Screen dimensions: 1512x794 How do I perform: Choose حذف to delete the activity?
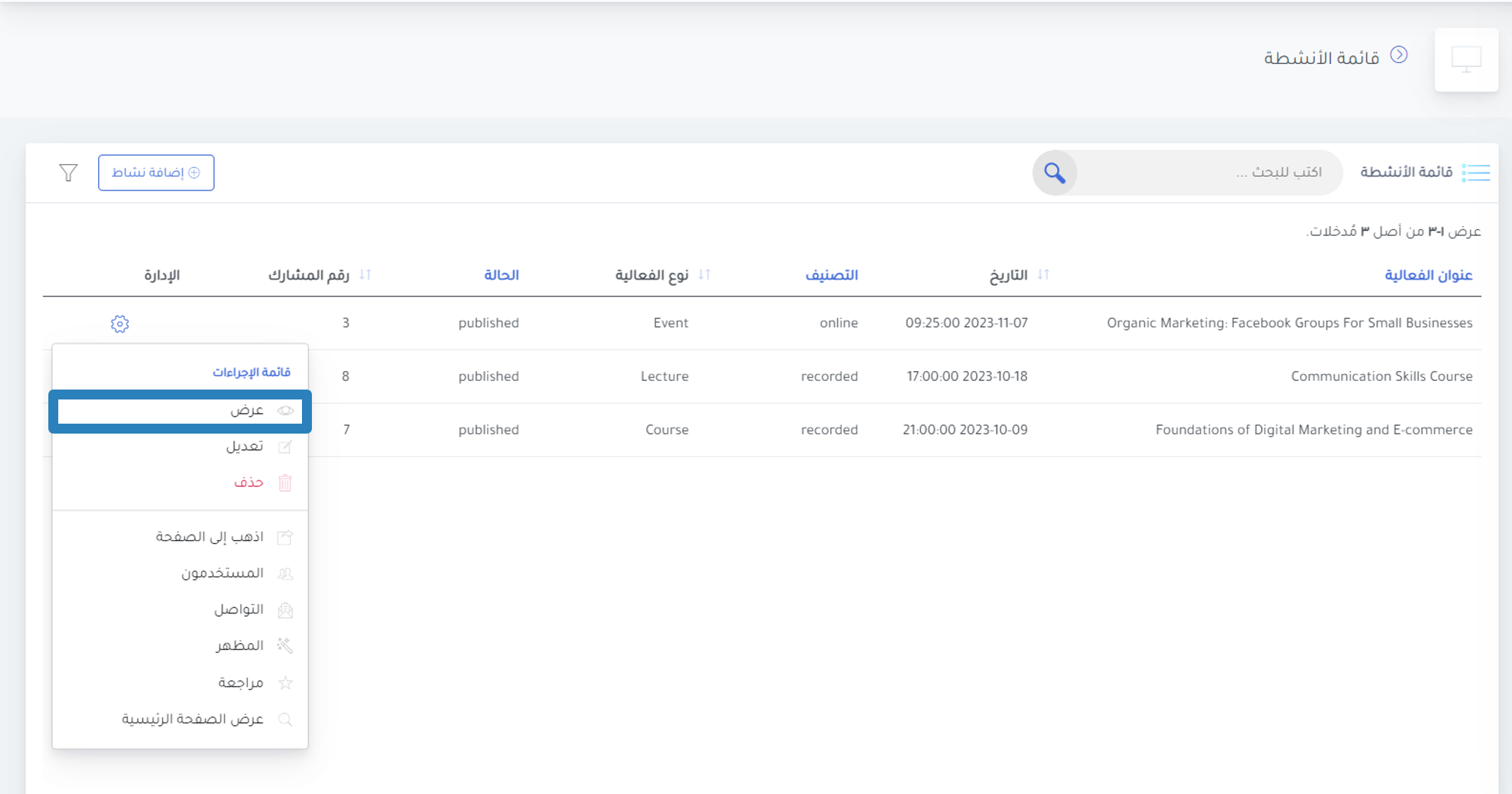coord(180,483)
